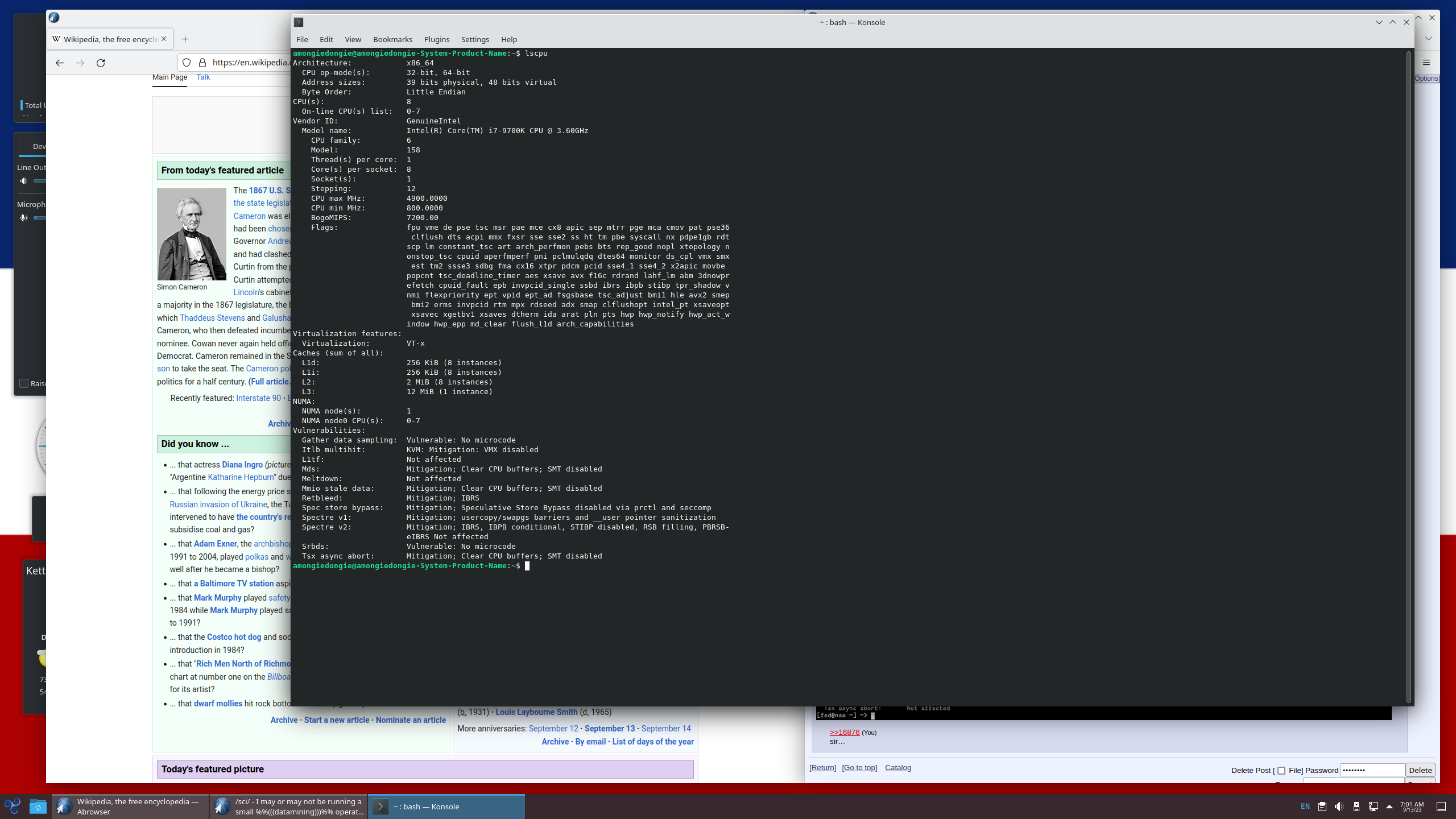The height and width of the screenshot is (819, 1456).
Task: Open new browser tab with plus
Action: click(185, 39)
